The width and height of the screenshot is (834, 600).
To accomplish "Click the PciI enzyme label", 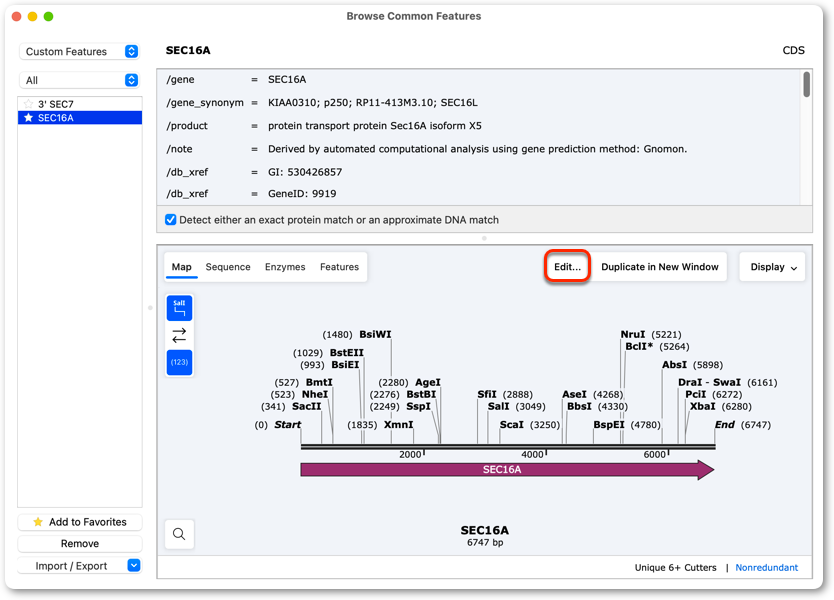I will tap(696, 394).
